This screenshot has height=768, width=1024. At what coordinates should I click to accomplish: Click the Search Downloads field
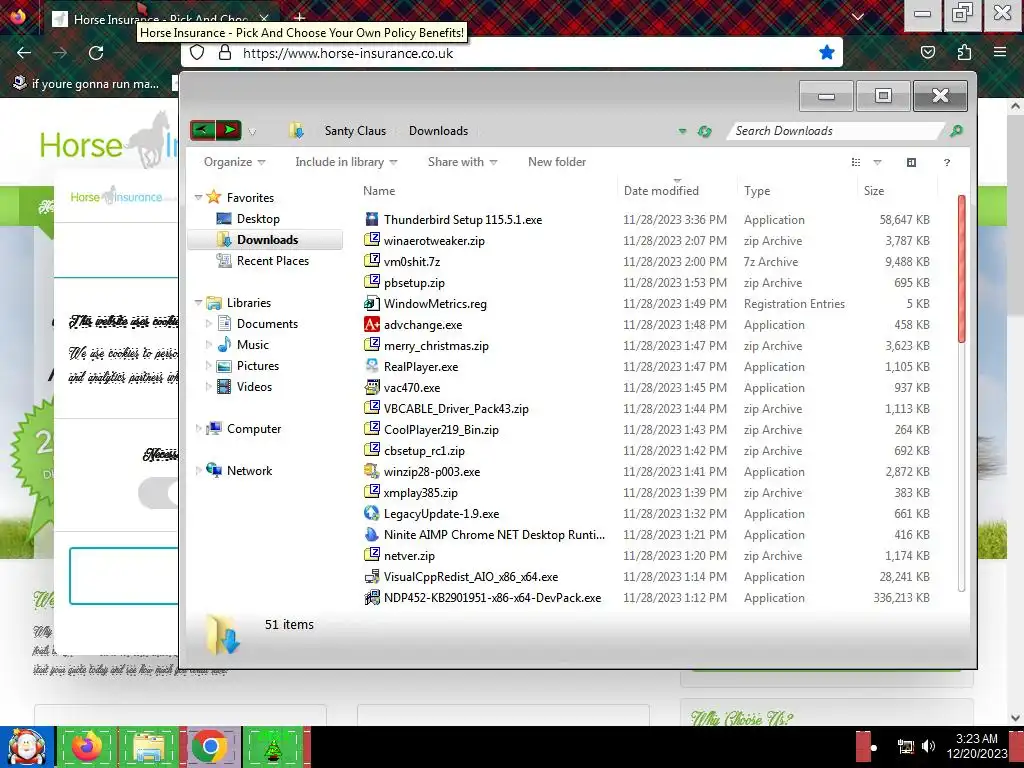point(836,131)
